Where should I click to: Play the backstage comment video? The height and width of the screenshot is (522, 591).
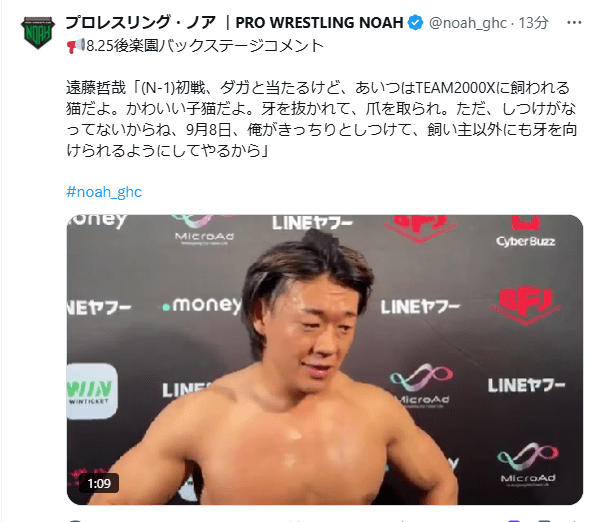pyautogui.click(x=325, y=360)
